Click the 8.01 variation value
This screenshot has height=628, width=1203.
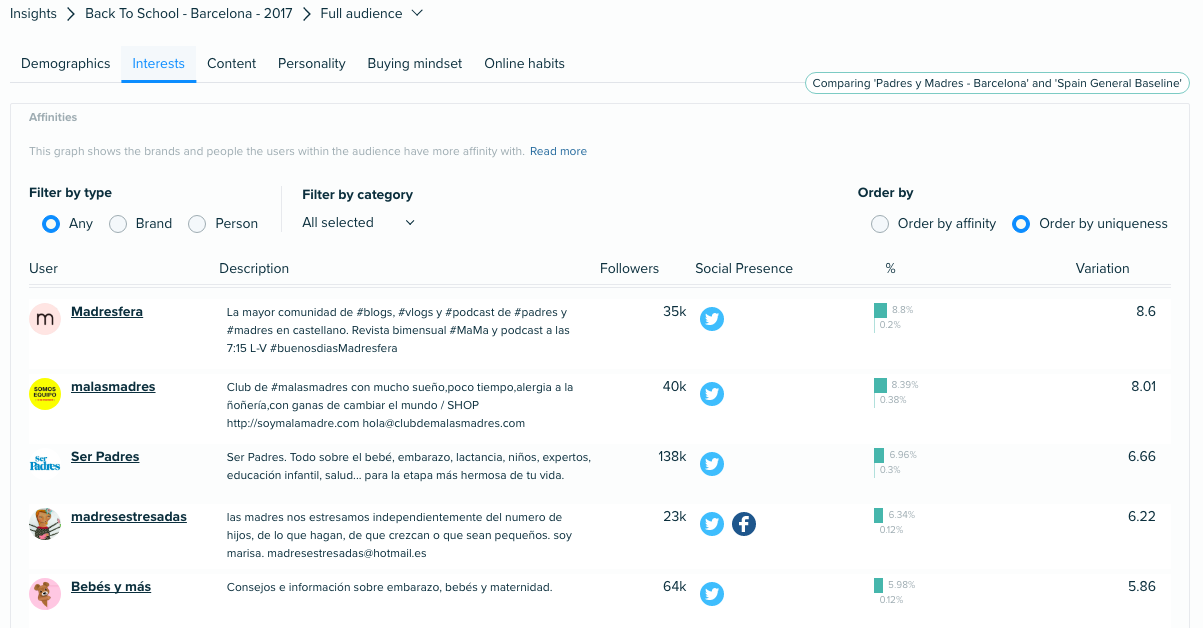pyautogui.click(x=1143, y=387)
